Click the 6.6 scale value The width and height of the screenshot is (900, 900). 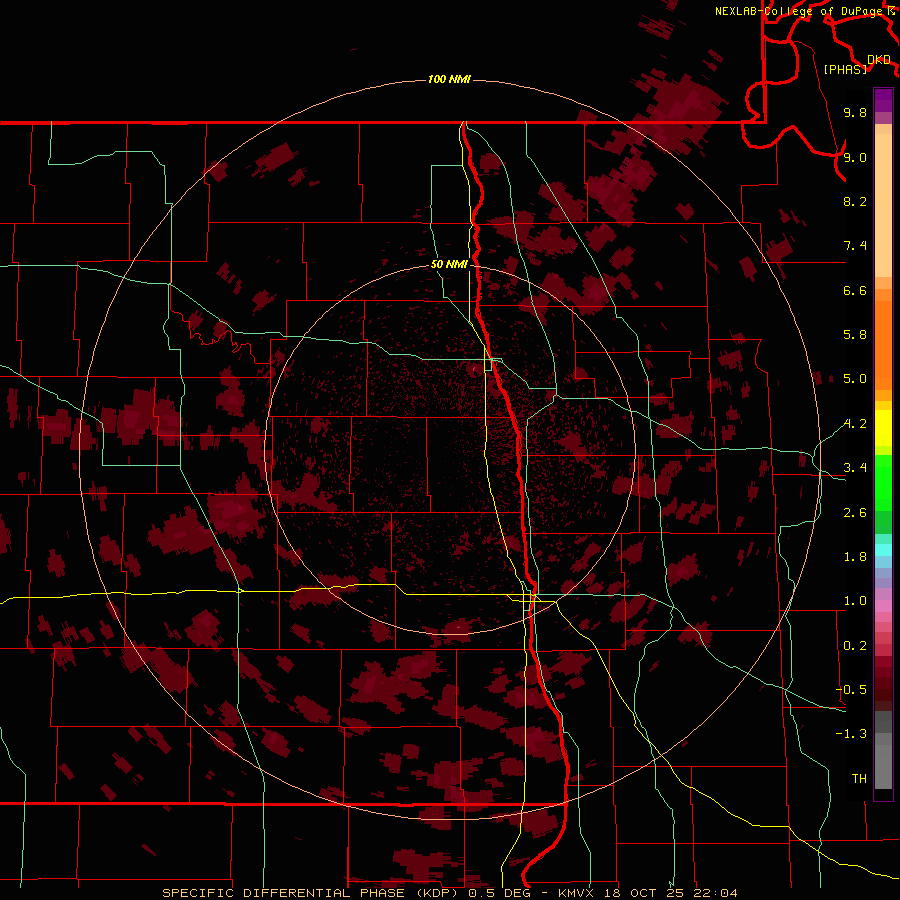[855, 290]
